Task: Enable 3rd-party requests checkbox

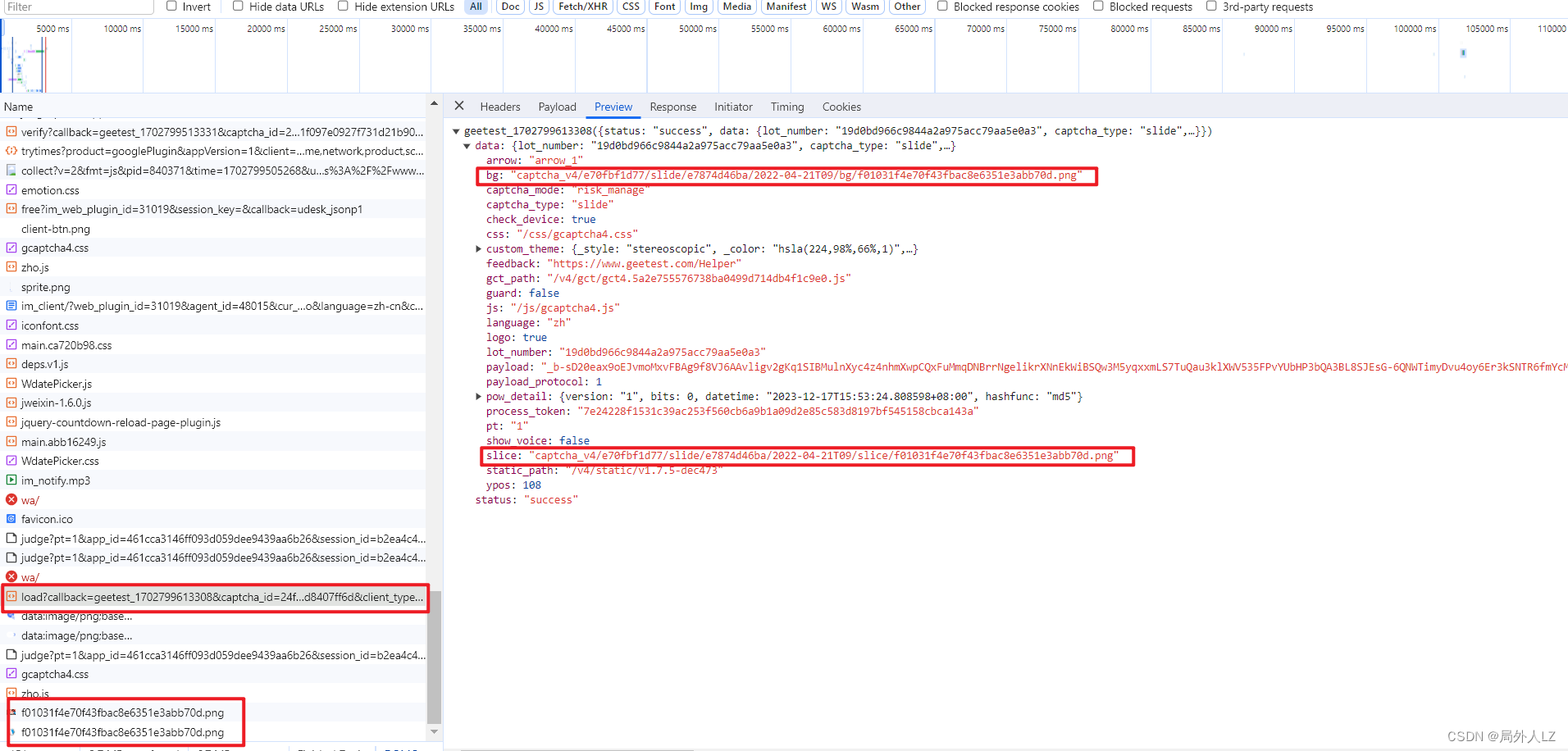Action: point(1211,6)
